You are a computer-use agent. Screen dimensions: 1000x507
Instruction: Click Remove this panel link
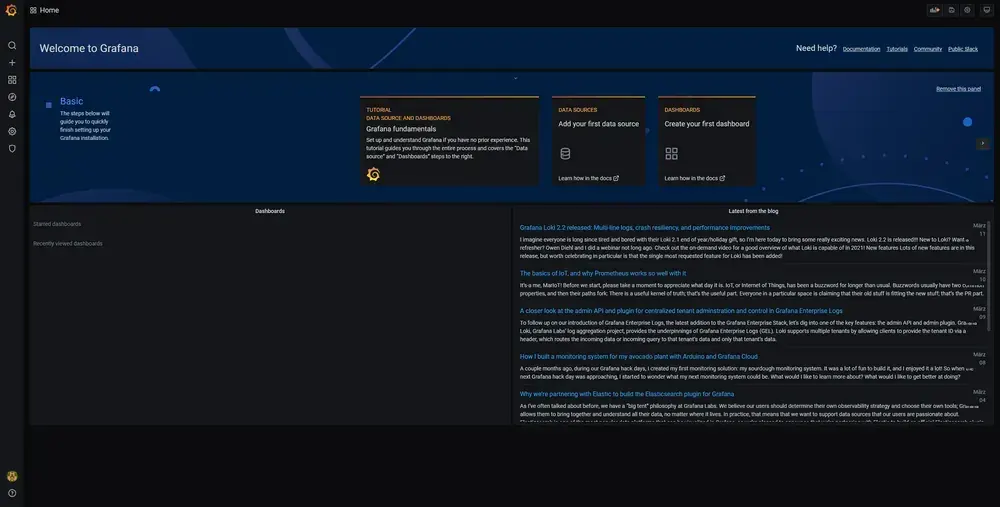click(x=958, y=89)
